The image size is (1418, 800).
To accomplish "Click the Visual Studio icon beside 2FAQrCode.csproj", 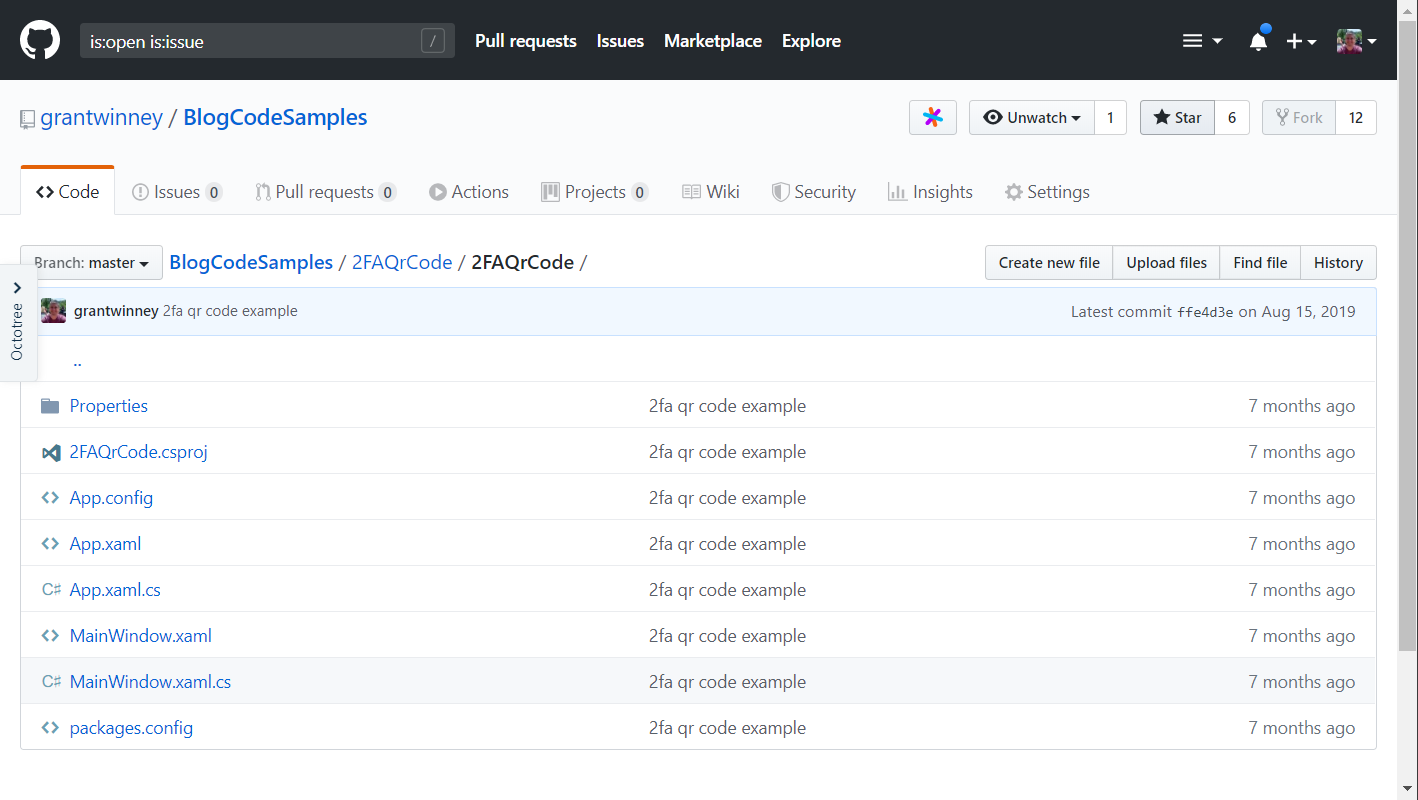I will coord(50,452).
